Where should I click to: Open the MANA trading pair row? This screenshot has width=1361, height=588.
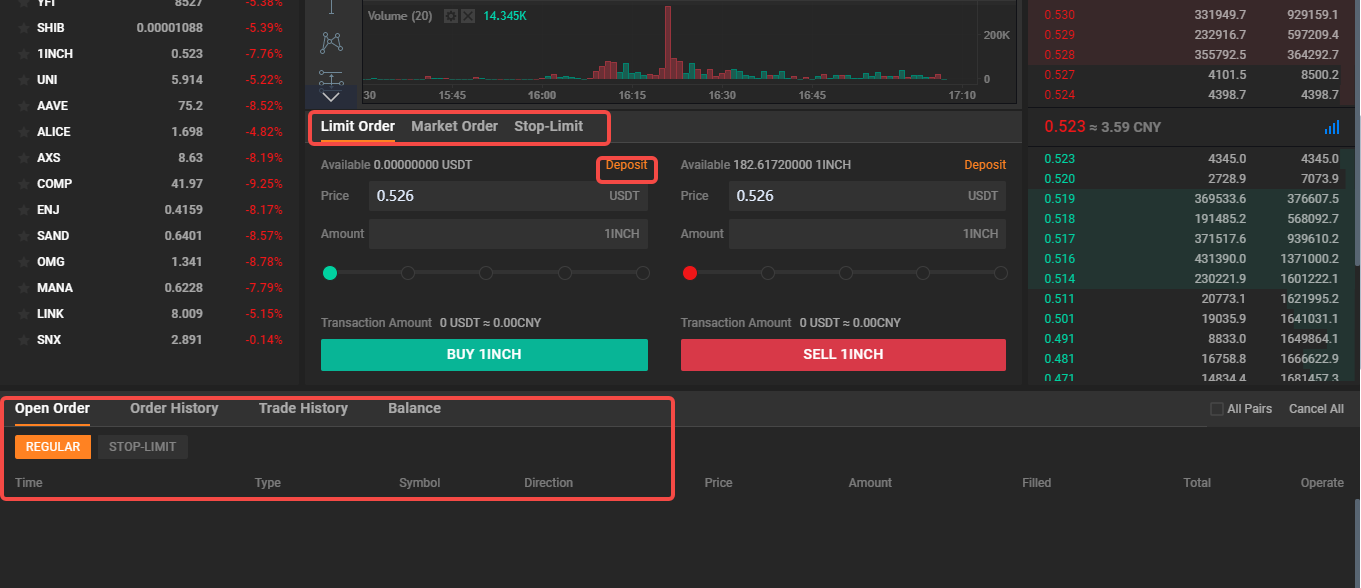(150, 288)
